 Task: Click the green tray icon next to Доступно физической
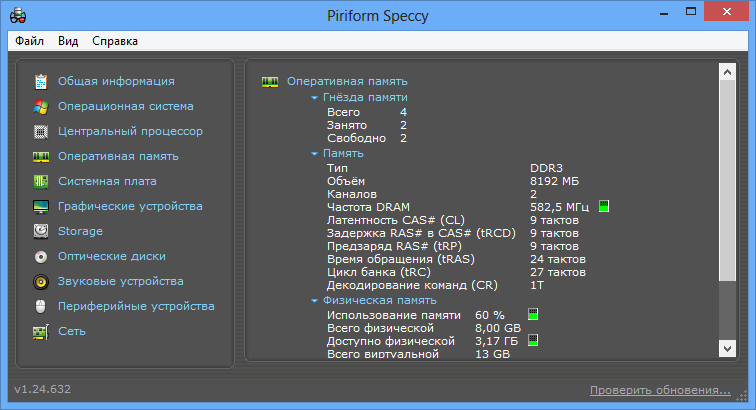coord(533,340)
